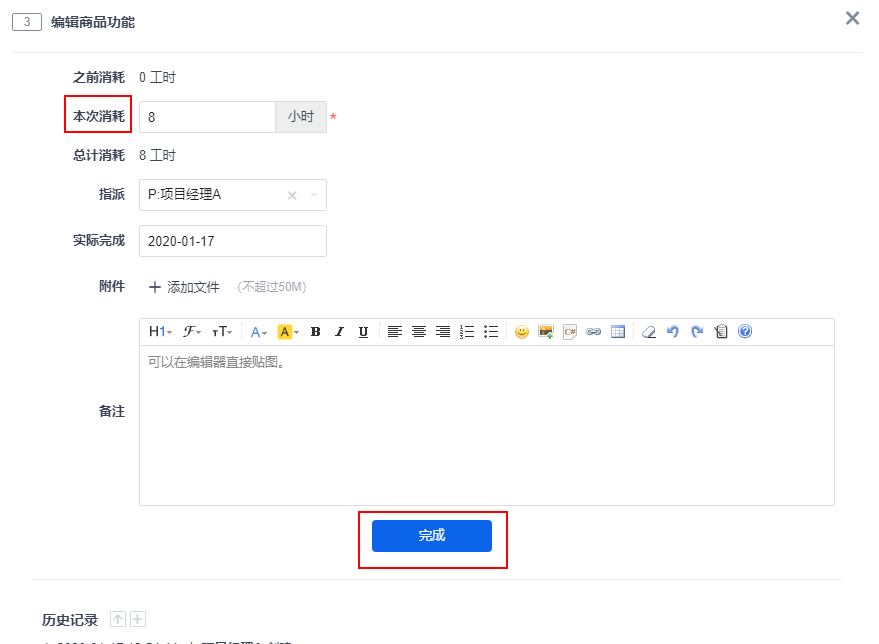Align text right
The image size is (879, 644).
click(443, 332)
